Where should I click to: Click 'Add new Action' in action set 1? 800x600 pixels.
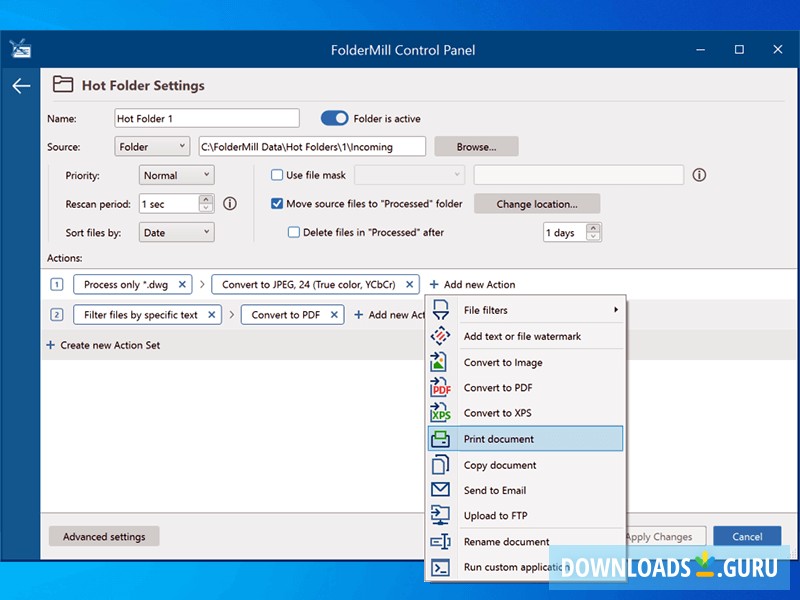[472, 284]
